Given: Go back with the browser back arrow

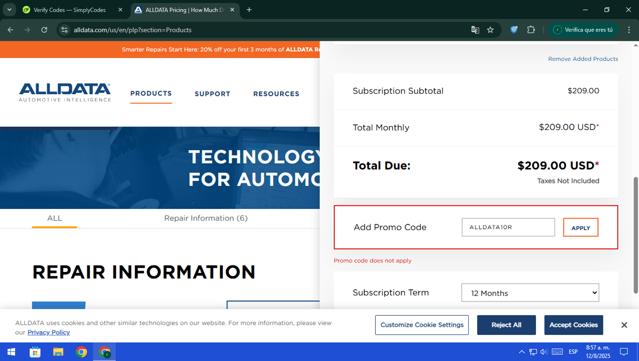Looking at the screenshot, I should coord(11,30).
